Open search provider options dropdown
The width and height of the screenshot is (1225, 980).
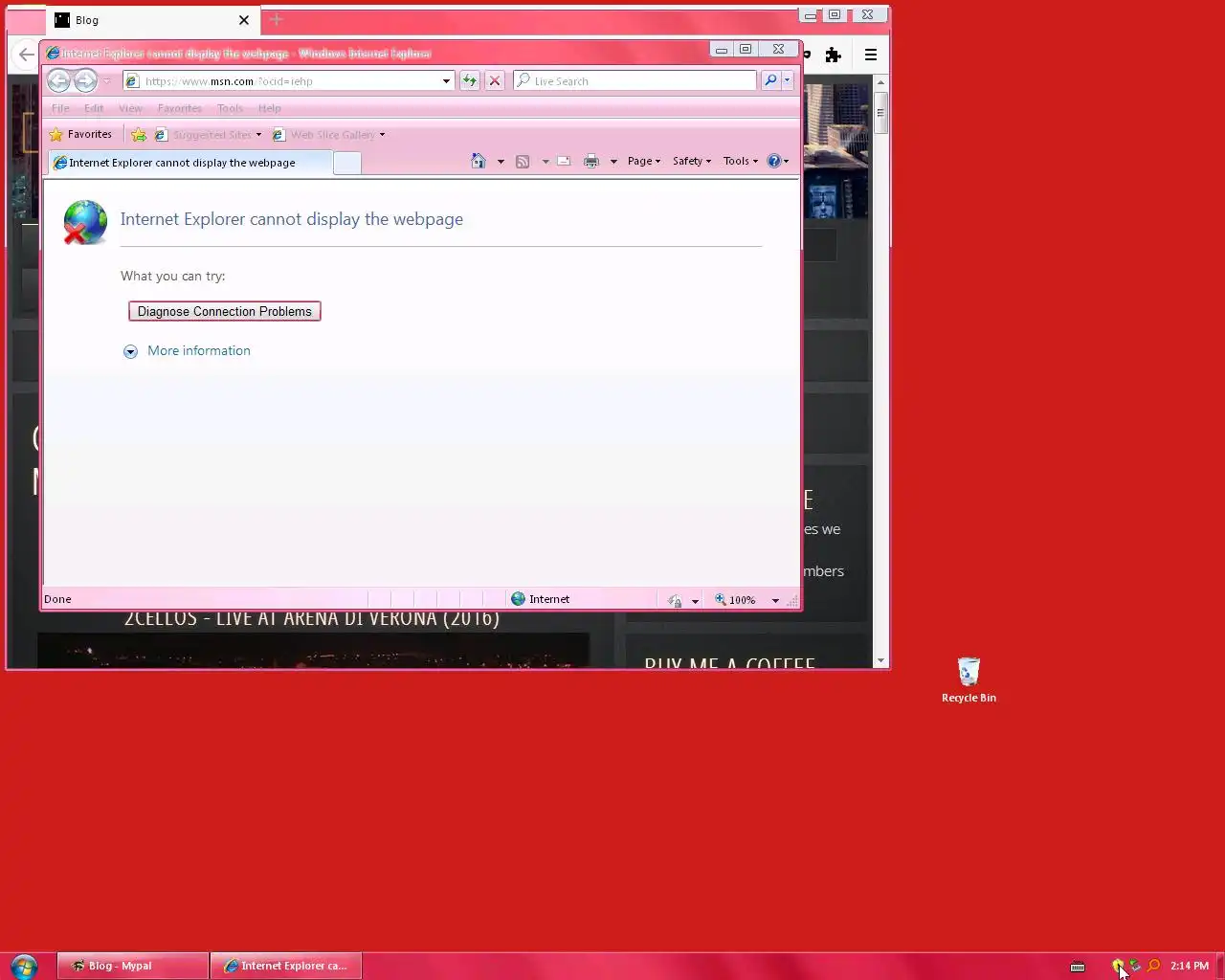[x=788, y=81]
